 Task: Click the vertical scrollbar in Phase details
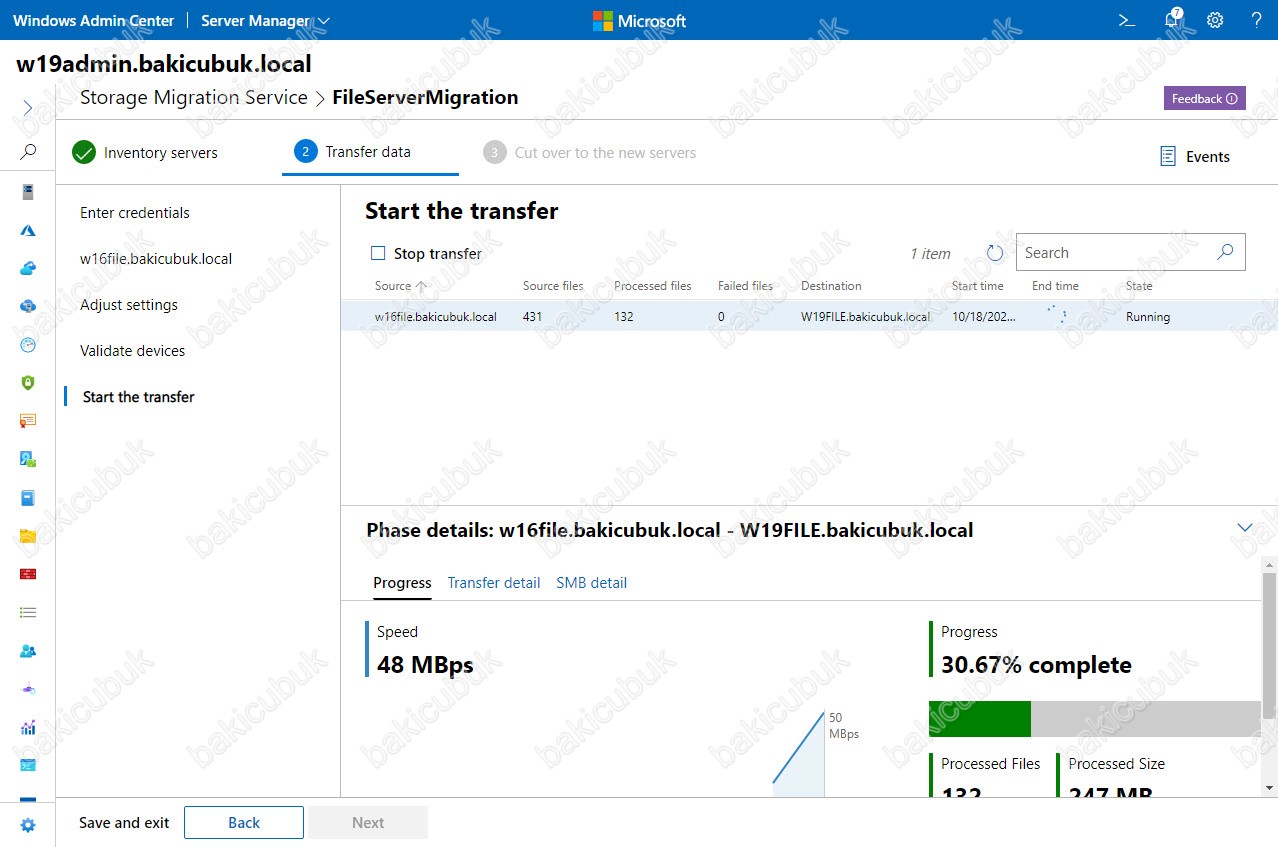point(1269,646)
